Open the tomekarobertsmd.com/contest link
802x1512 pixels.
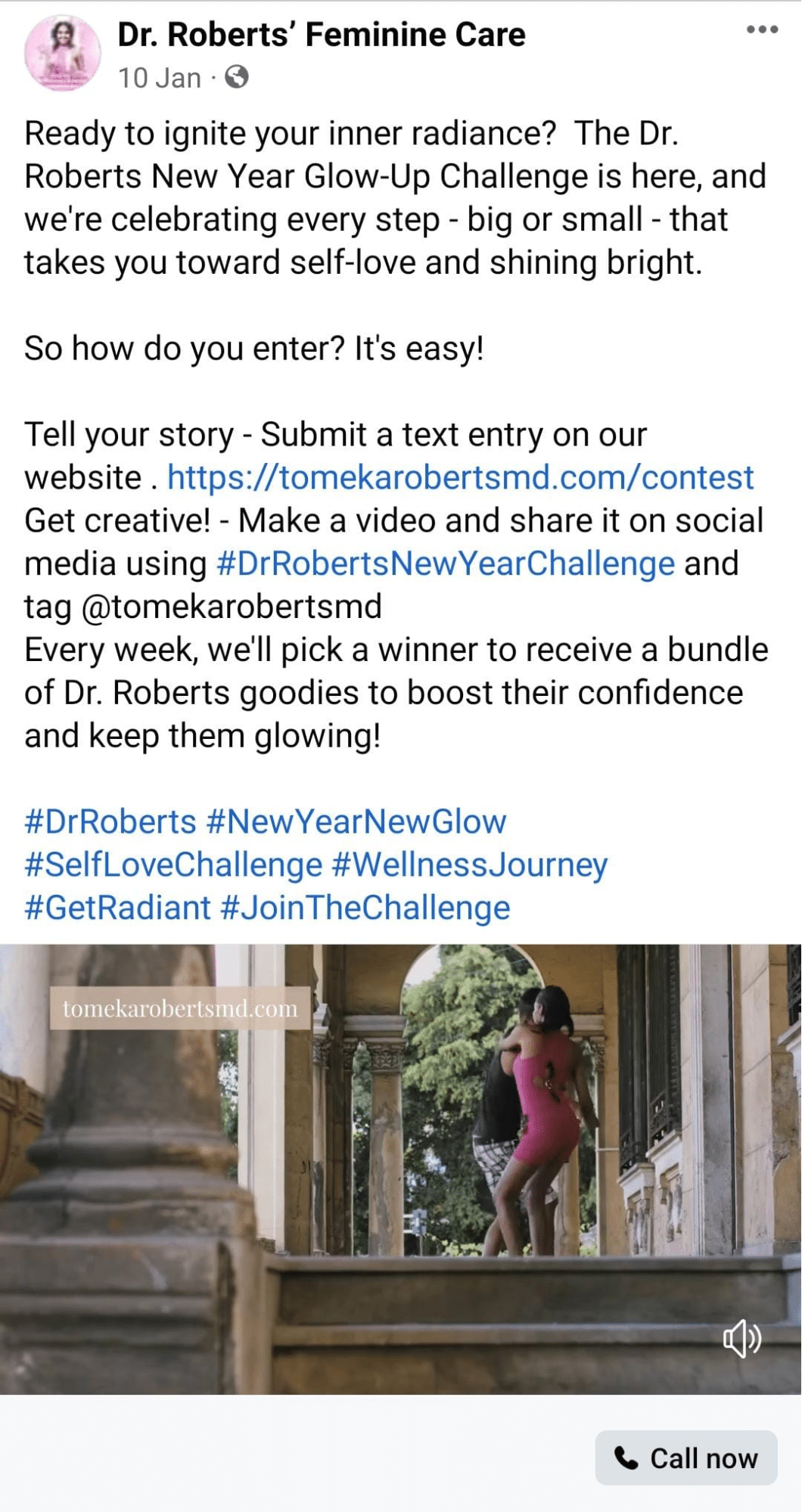click(x=460, y=477)
